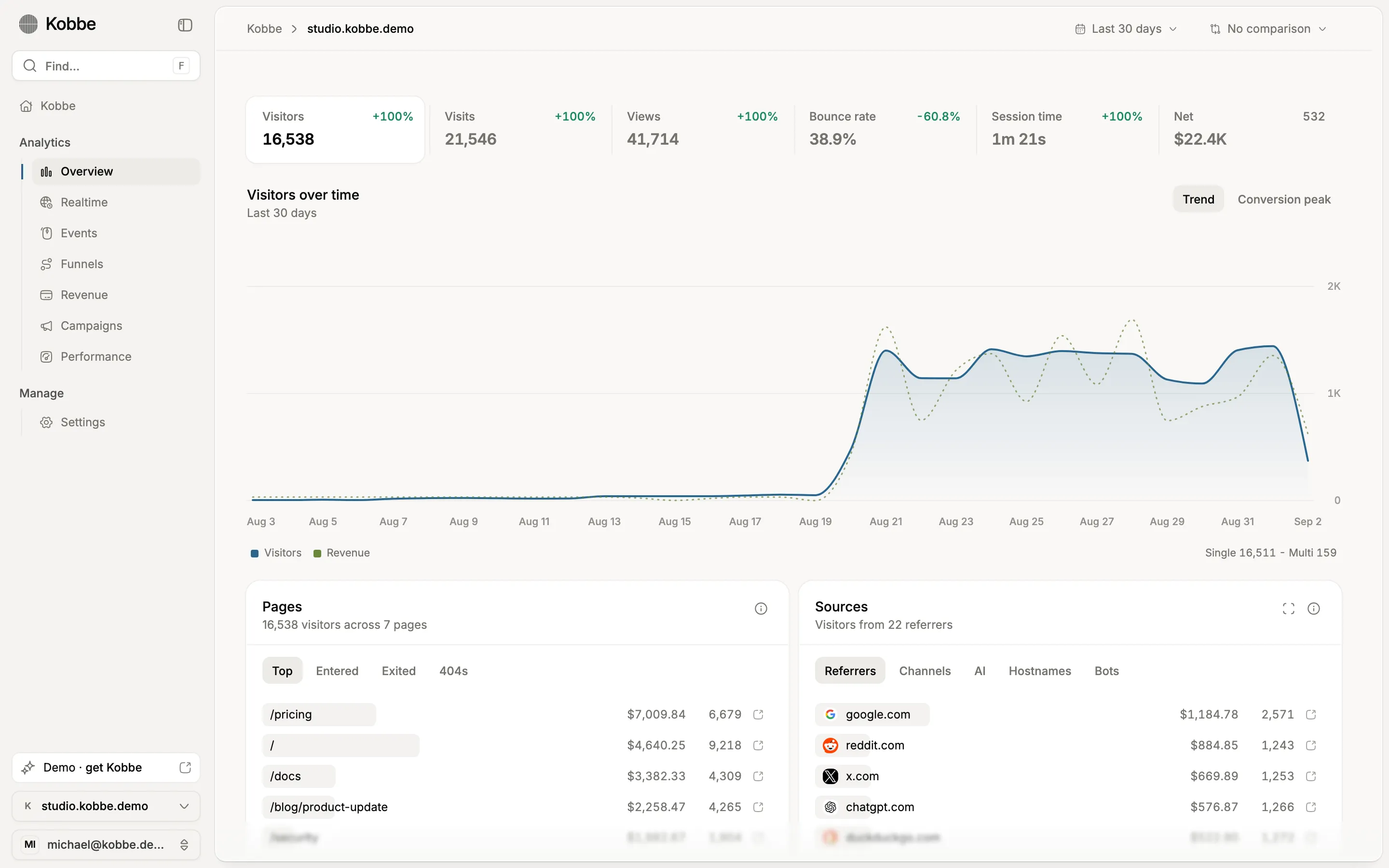This screenshot has width=1389, height=868.
Task: Open the info icon in Pages card
Action: tap(761, 609)
